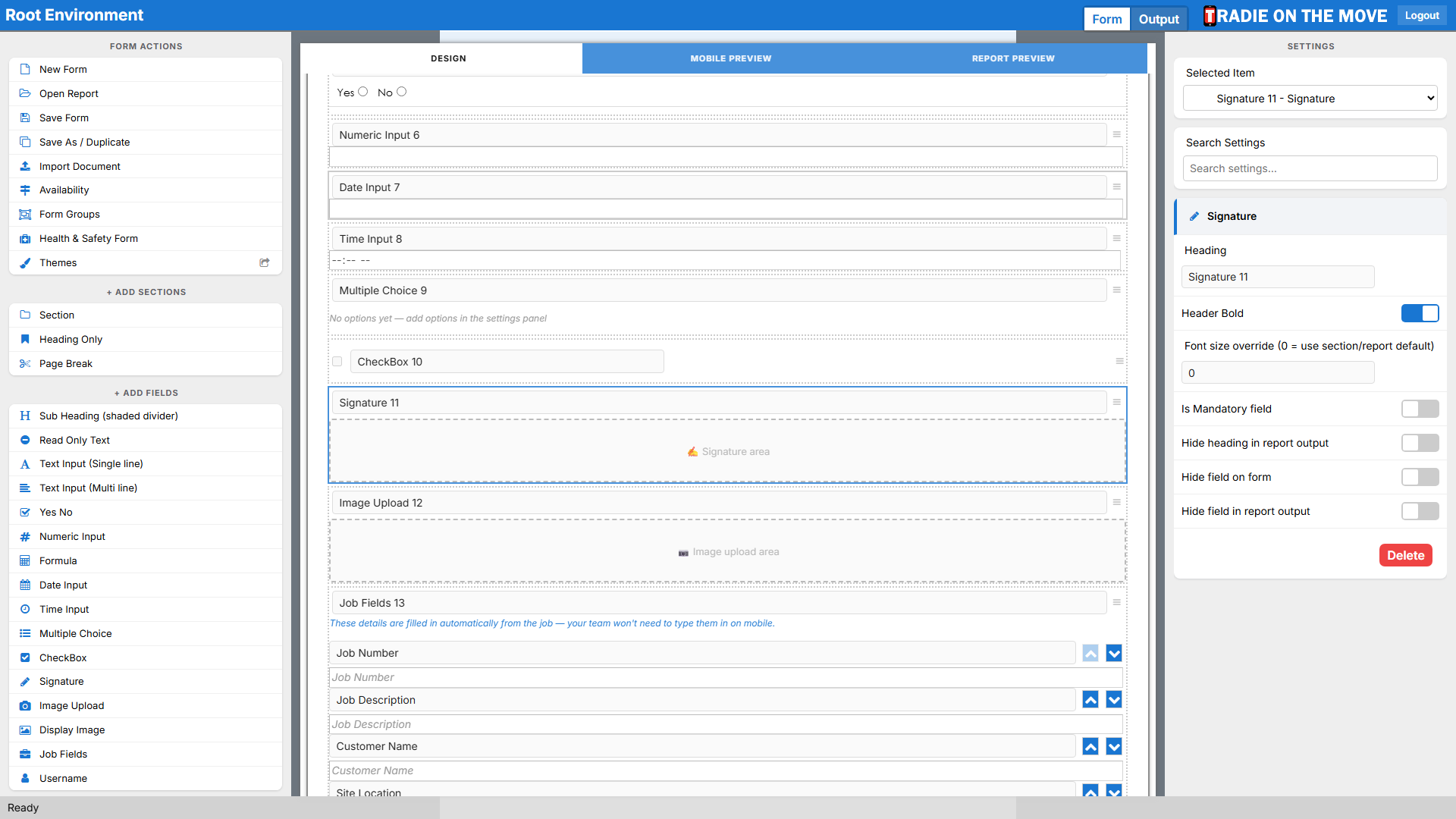Click the Time Input clock icon
The height and width of the screenshot is (819, 1456).
click(25, 609)
